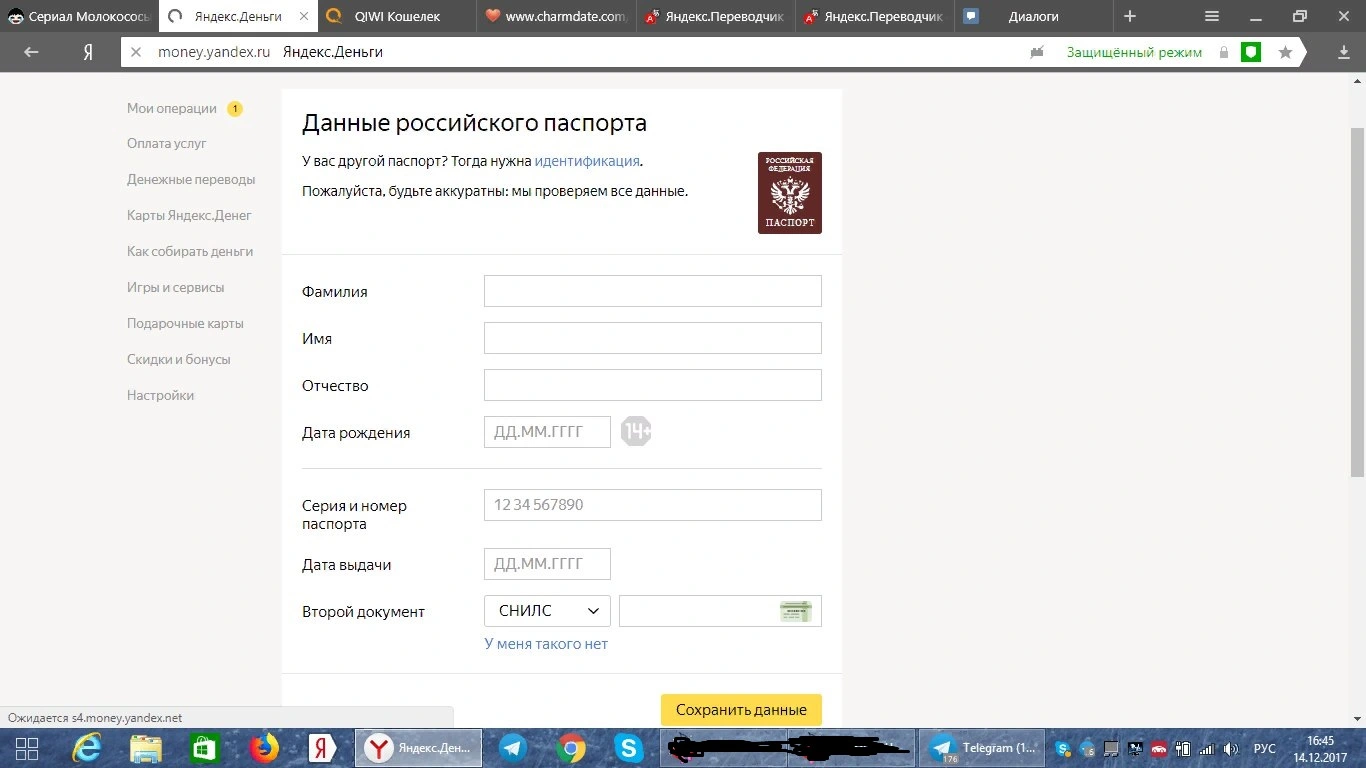Click the Russian passport cover image
The height and width of the screenshot is (768, 1366).
tap(790, 193)
